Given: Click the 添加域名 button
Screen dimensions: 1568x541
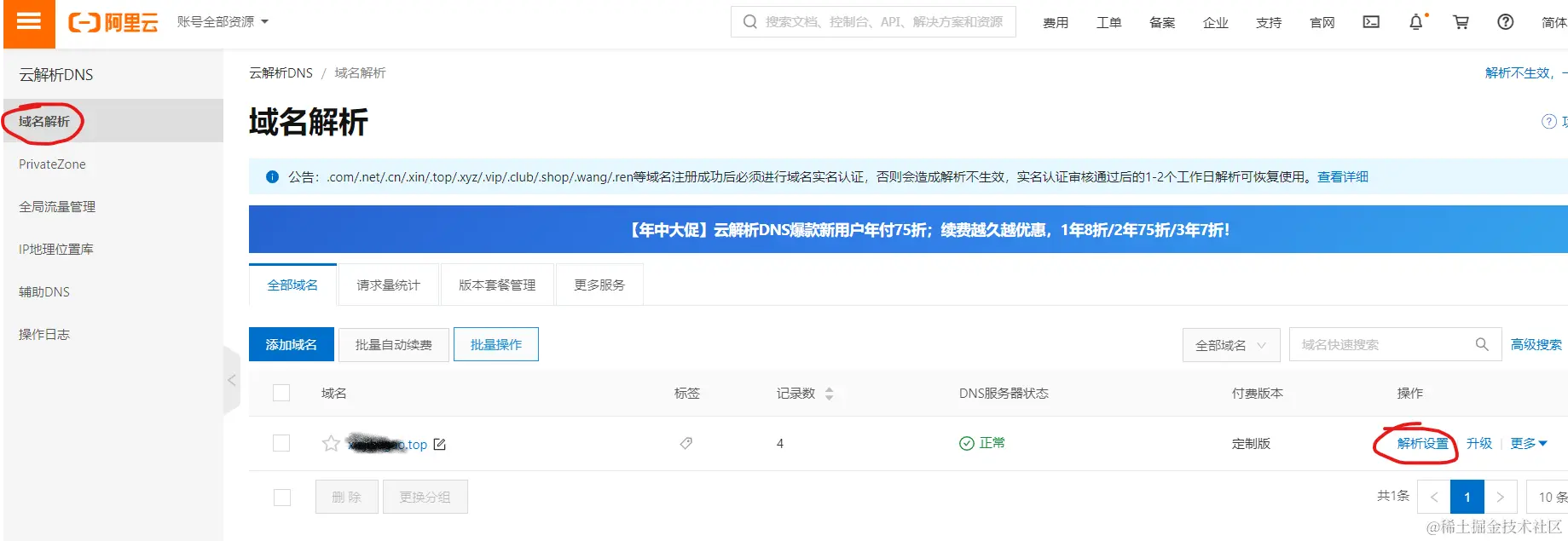Looking at the screenshot, I should pyautogui.click(x=291, y=344).
